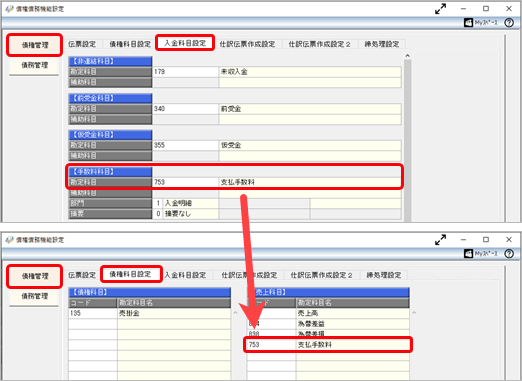Click the expand arrows icon in lower window
This screenshot has height=381, width=522.
pyautogui.click(x=440, y=240)
